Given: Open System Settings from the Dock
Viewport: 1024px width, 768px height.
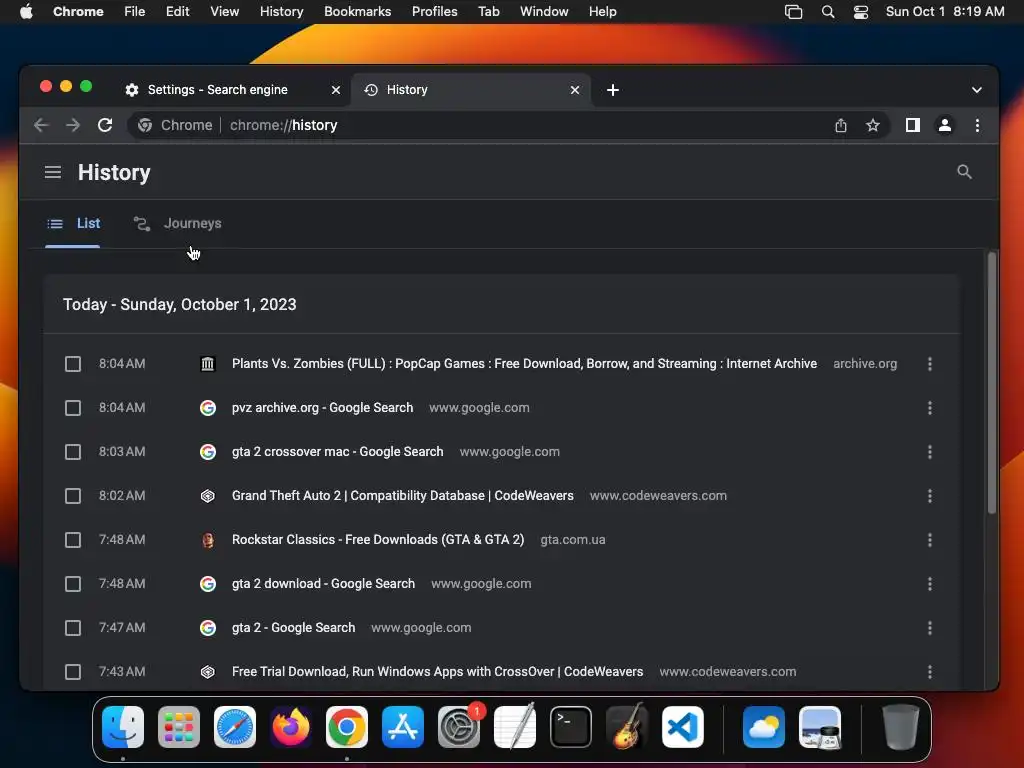Looking at the screenshot, I should (458, 727).
